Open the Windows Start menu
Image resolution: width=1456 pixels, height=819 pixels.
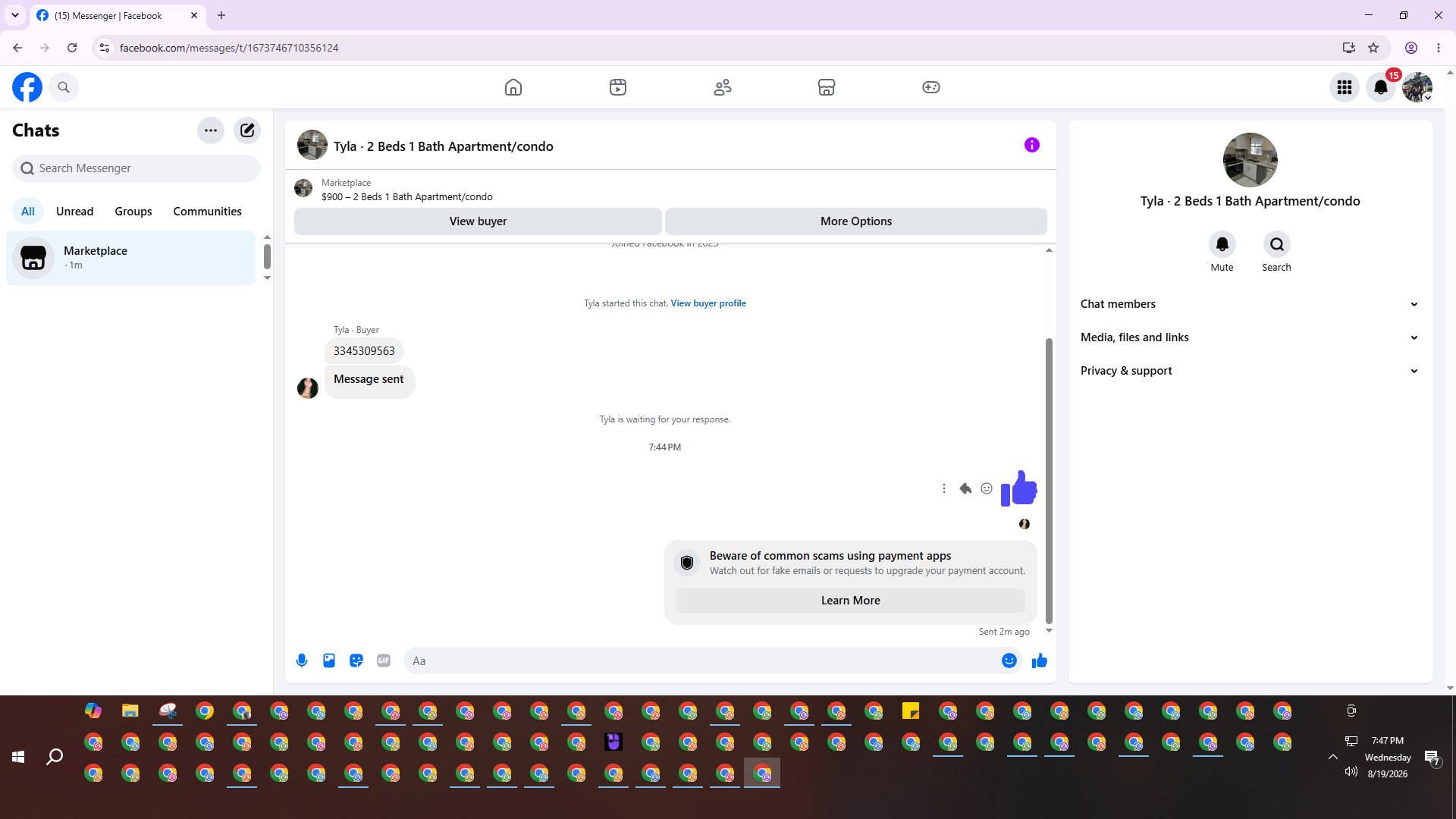(x=18, y=757)
